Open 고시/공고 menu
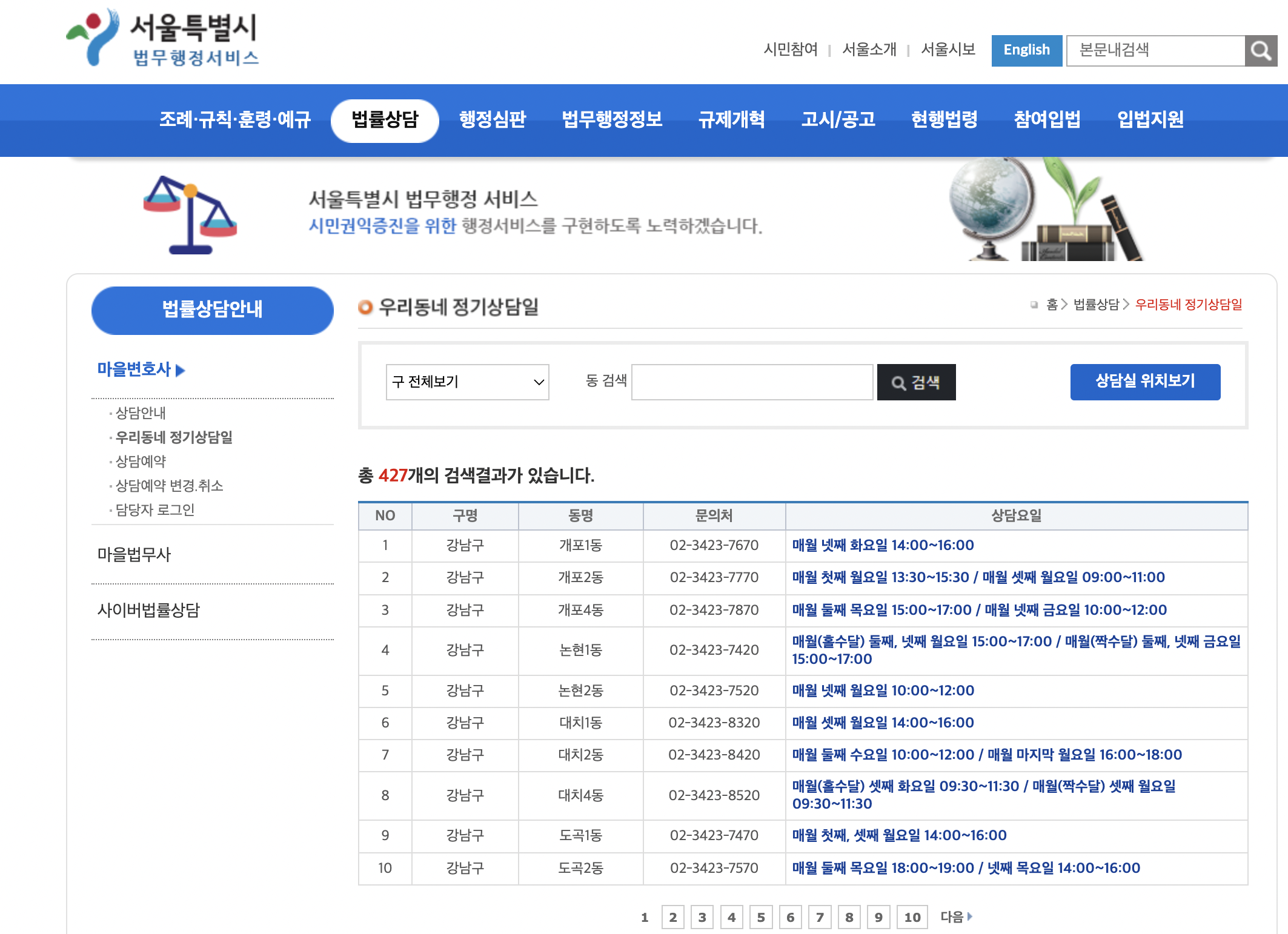 coord(838,119)
